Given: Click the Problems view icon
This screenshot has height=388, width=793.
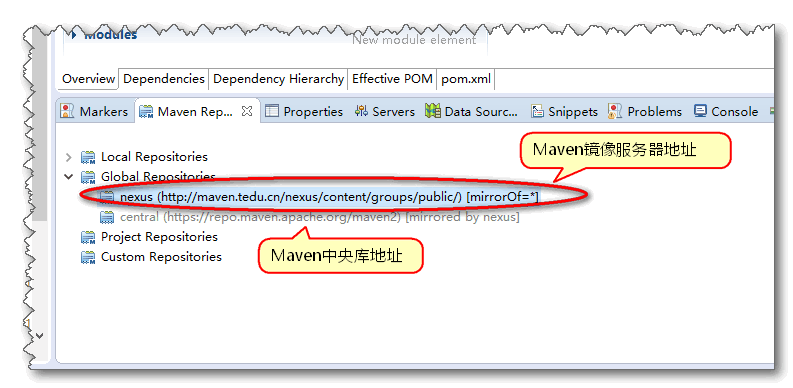Looking at the screenshot, I should (615, 111).
